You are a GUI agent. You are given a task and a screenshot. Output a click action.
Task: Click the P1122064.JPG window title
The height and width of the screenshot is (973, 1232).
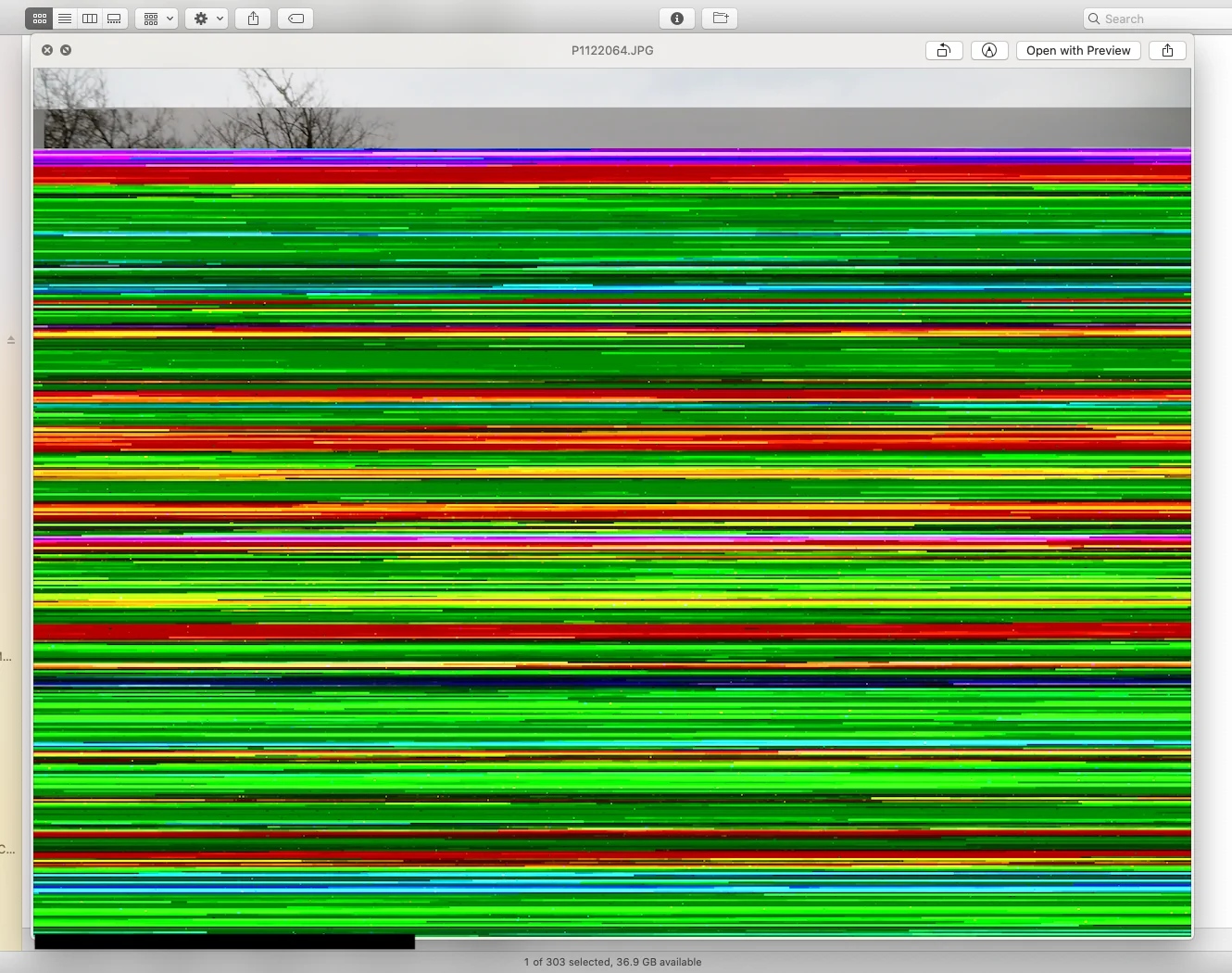coord(612,51)
